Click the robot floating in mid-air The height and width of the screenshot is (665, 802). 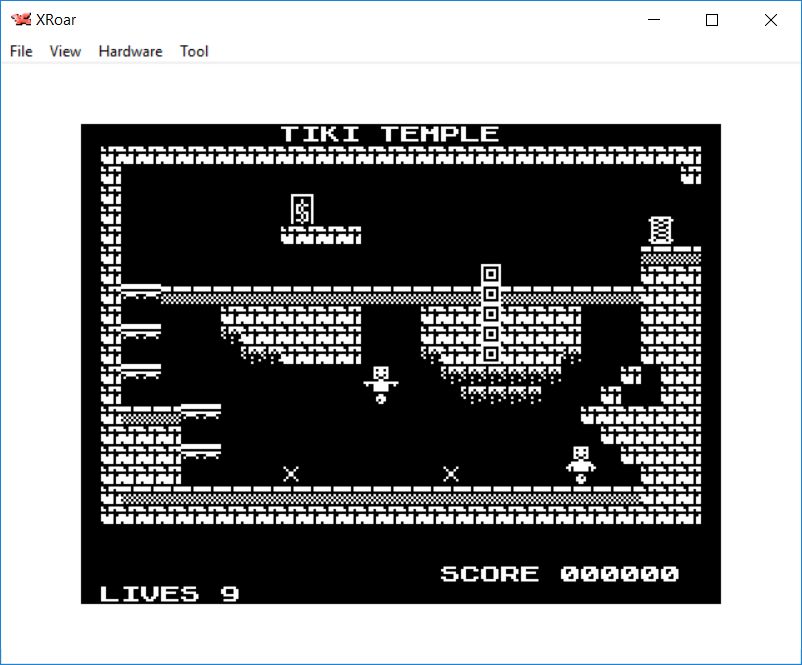pyautogui.click(x=380, y=384)
